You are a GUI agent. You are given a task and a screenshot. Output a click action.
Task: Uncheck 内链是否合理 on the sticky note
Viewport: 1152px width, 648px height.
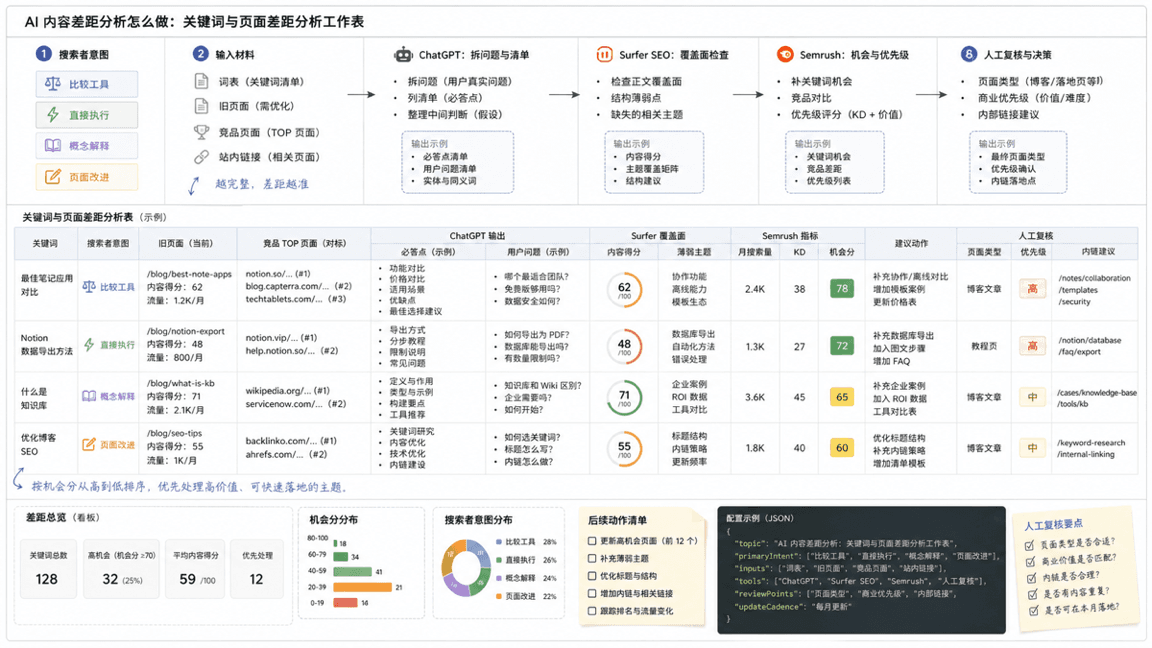pos(1032,578)
